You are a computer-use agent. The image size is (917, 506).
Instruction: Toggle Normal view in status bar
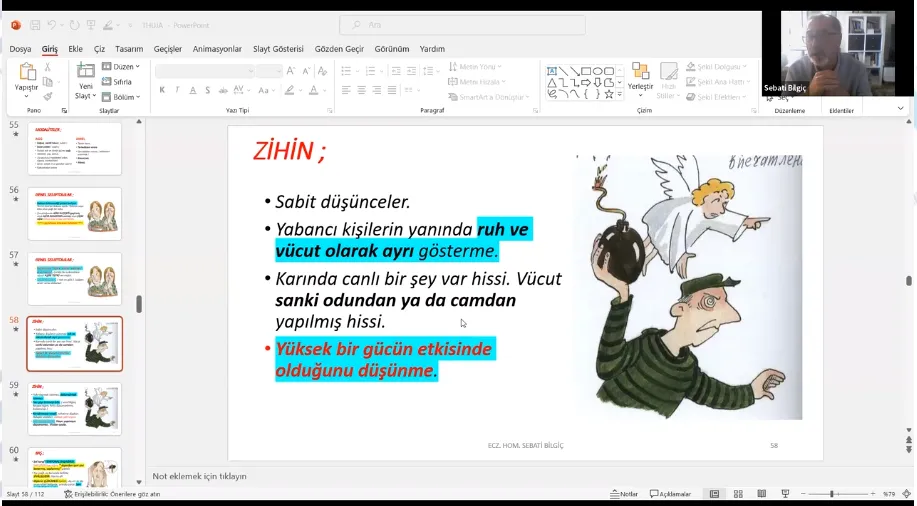point(714,494)
